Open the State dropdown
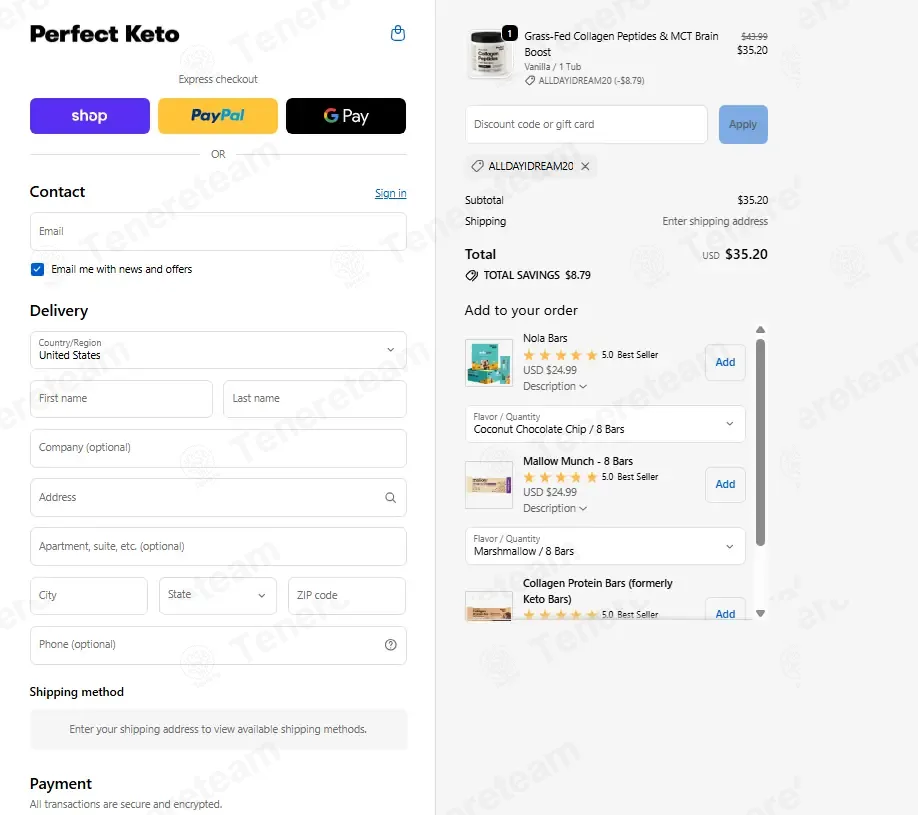Screen dimensions: 918x815 (x=218, y=595)
